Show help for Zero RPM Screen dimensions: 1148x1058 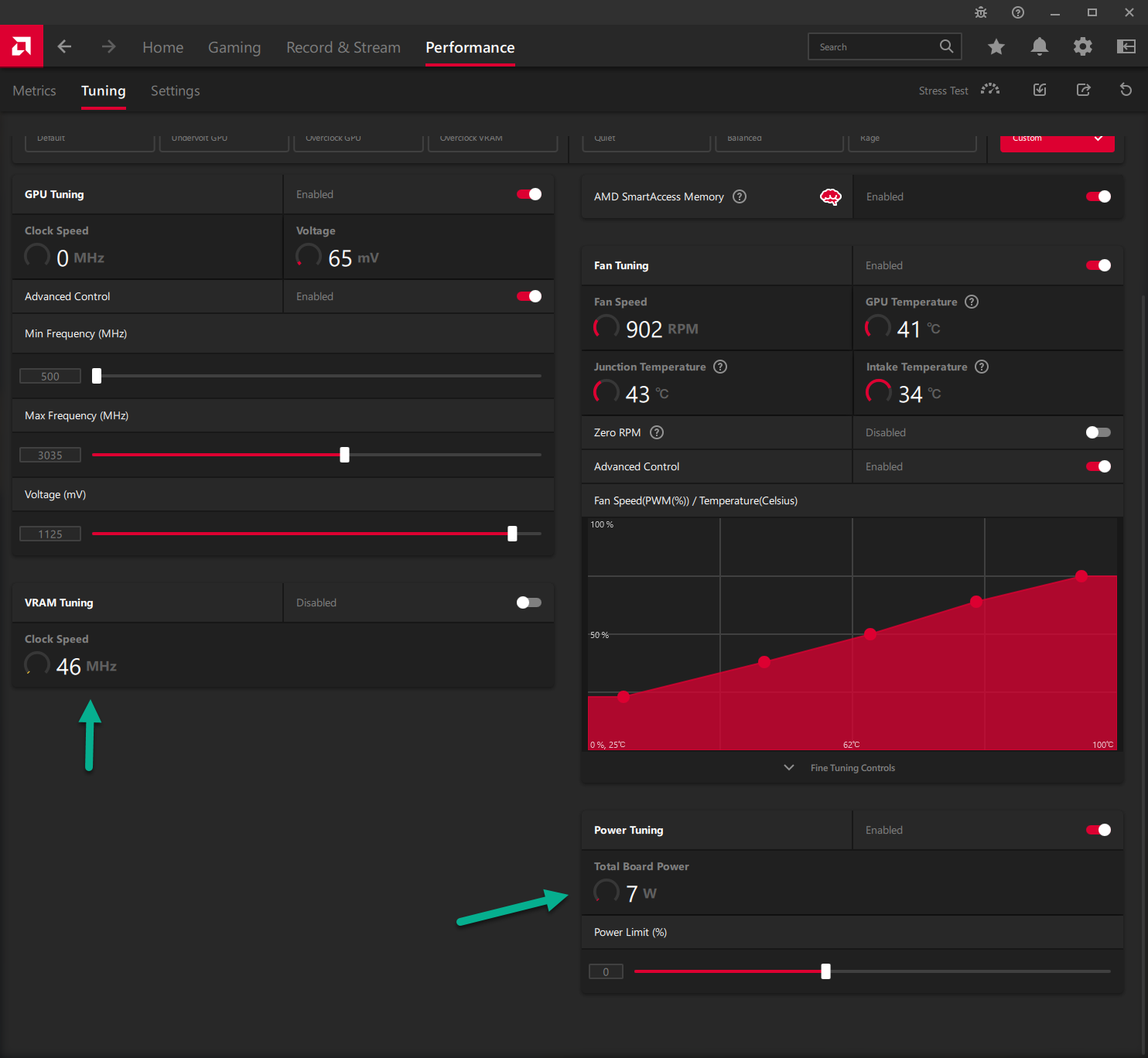tap(657, 432)
